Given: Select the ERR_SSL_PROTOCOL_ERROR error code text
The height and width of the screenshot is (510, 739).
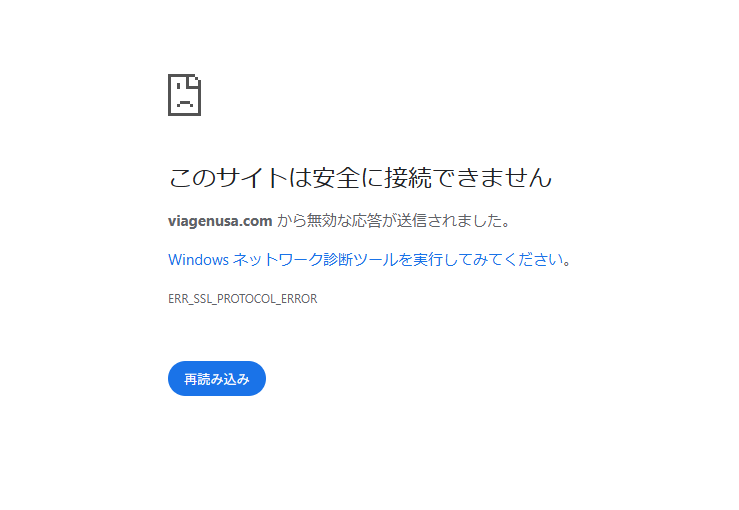Looking at the screenshot, I should coord(242,299).
